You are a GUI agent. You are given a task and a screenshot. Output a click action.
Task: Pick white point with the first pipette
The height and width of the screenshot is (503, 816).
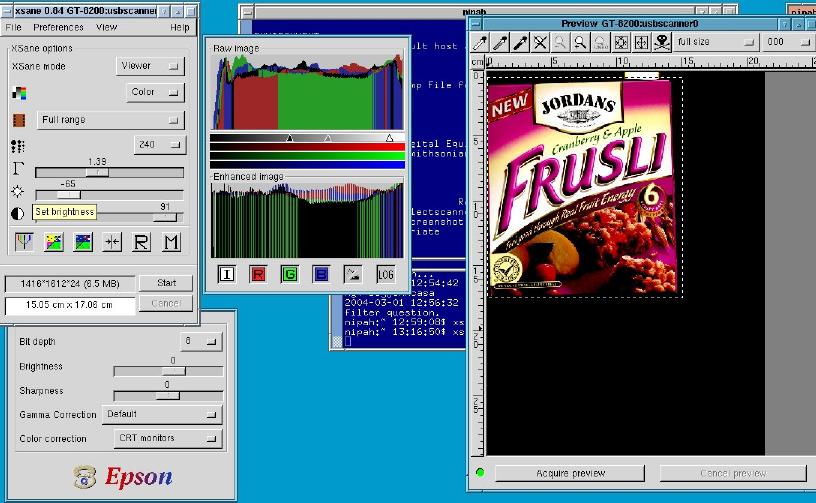[x=481, y=43]
